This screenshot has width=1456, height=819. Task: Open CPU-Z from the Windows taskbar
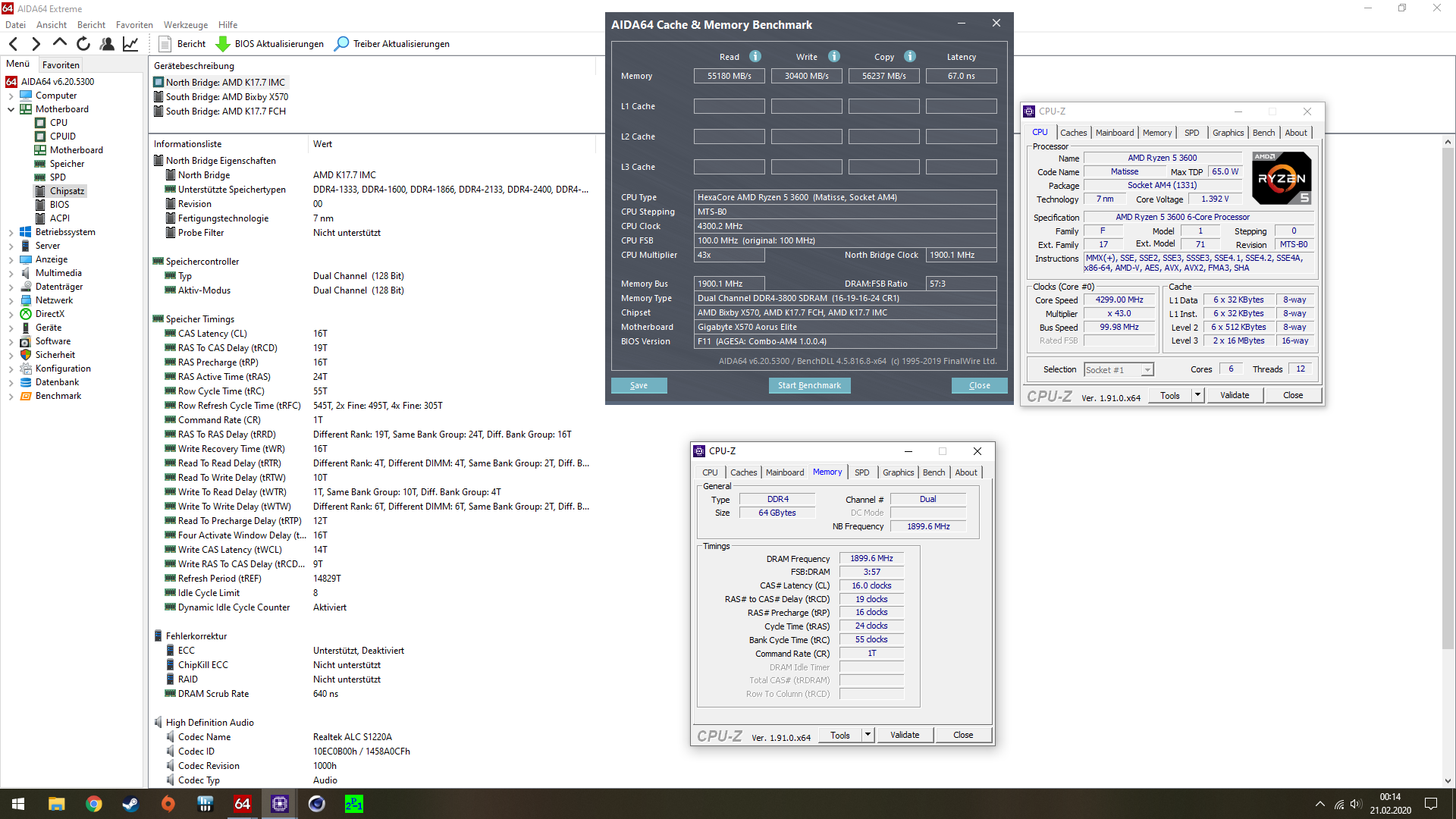pyautogui.click(x=279, y=803)
